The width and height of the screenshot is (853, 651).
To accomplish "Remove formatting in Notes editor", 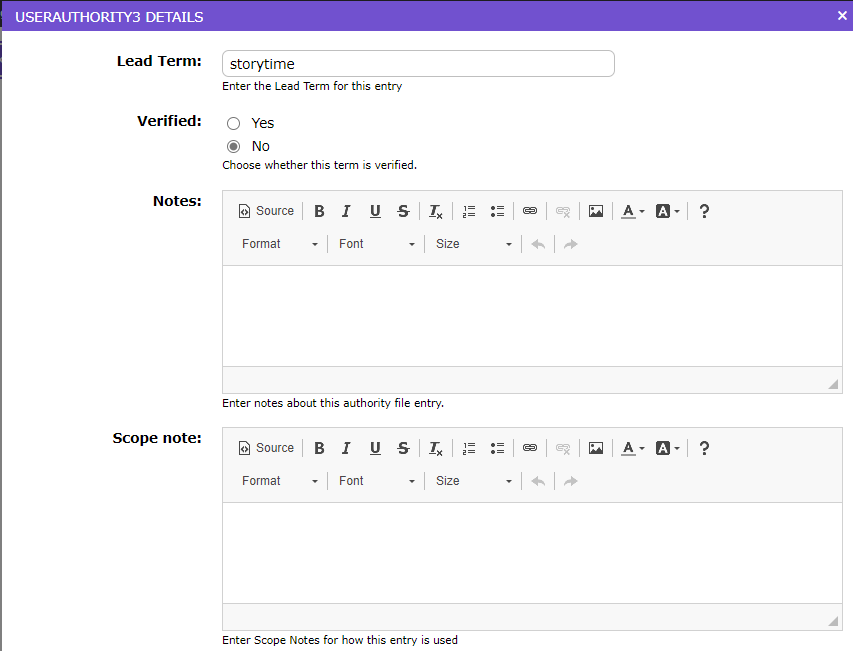I will (436, 211).
